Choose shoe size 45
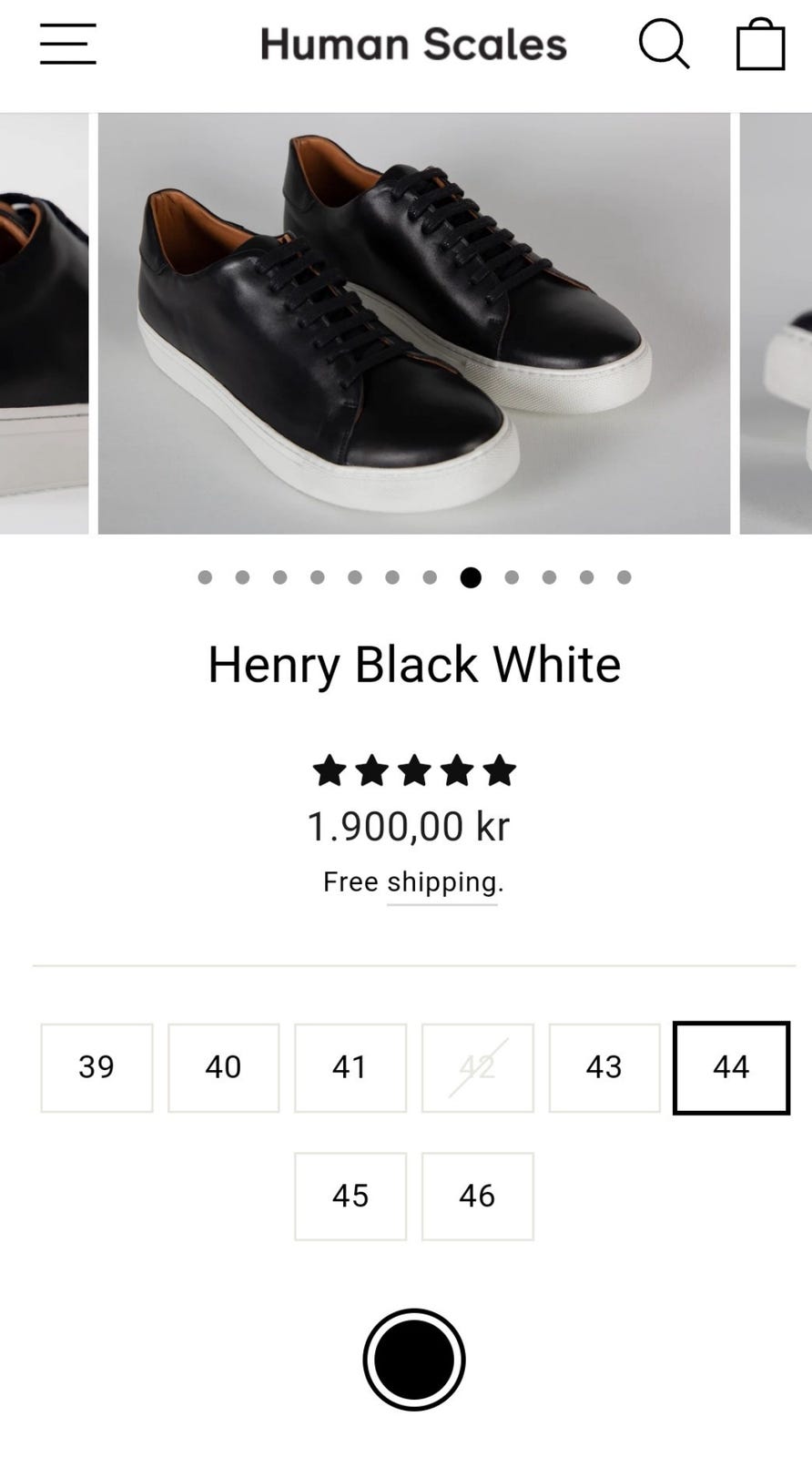The height and width of the screenshot is (1457, 812). (x=350, y=1196)
